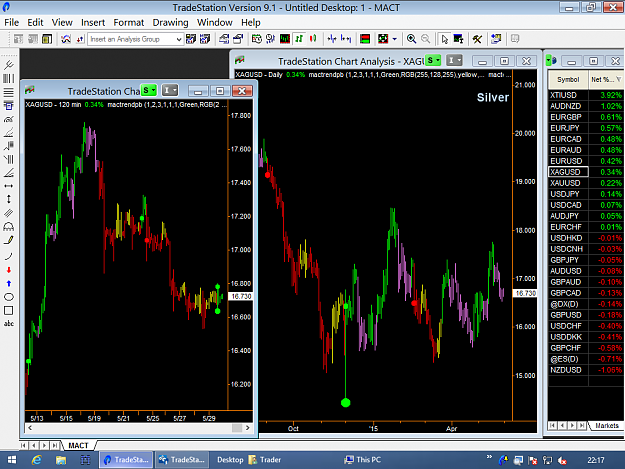Go to first workspace tab navigation arrow

[24, 445]
